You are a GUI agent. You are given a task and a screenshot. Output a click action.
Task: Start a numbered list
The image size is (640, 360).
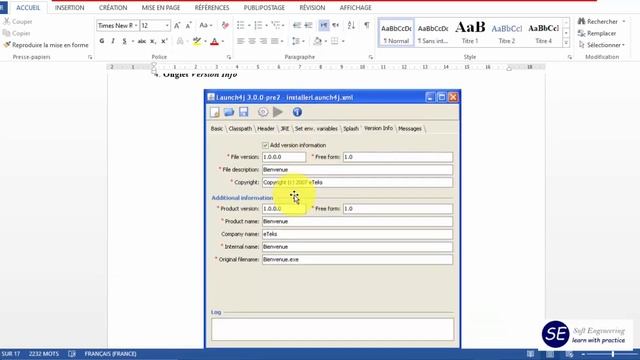tap(258, 25)
